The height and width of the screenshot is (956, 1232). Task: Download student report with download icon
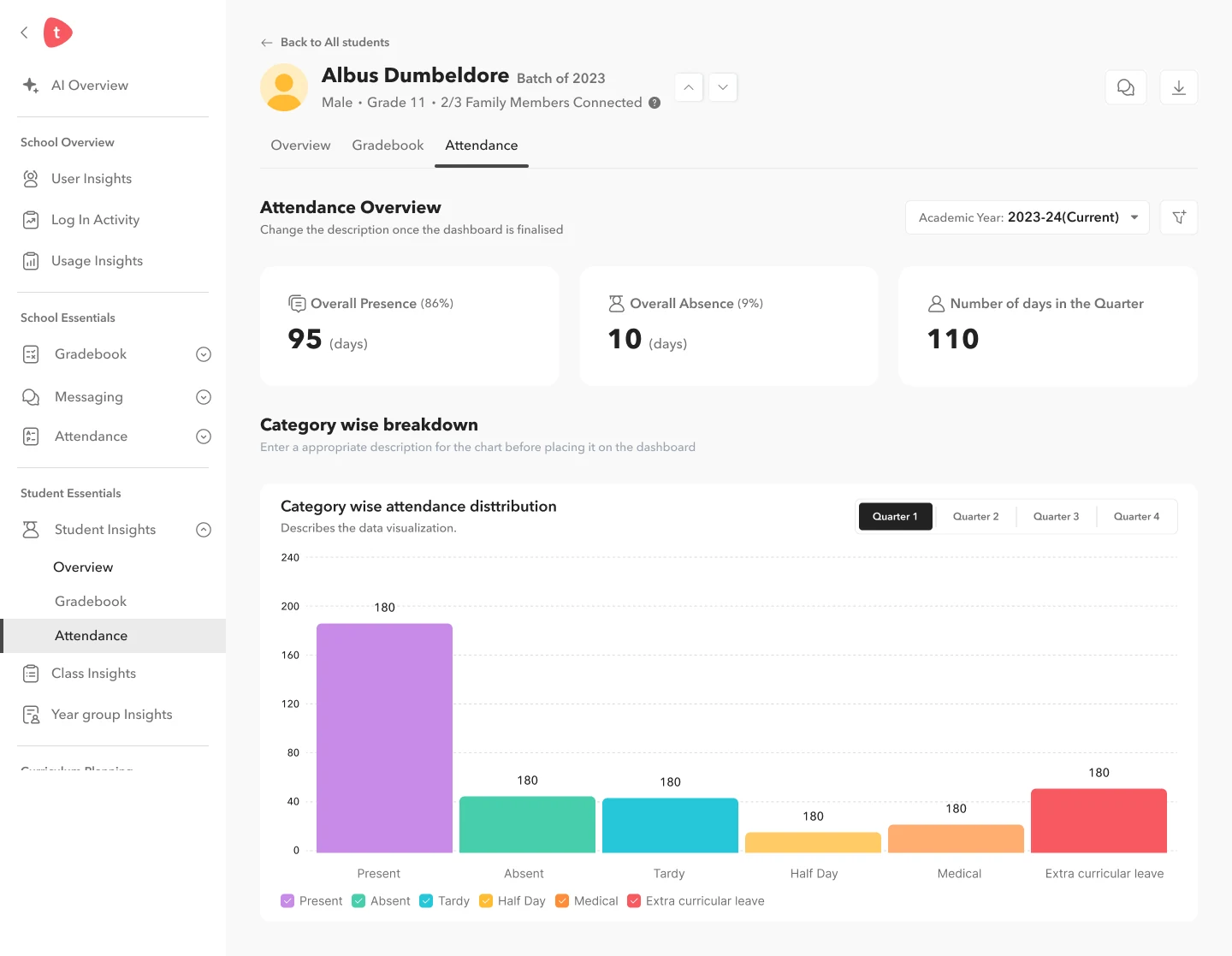1179,87
